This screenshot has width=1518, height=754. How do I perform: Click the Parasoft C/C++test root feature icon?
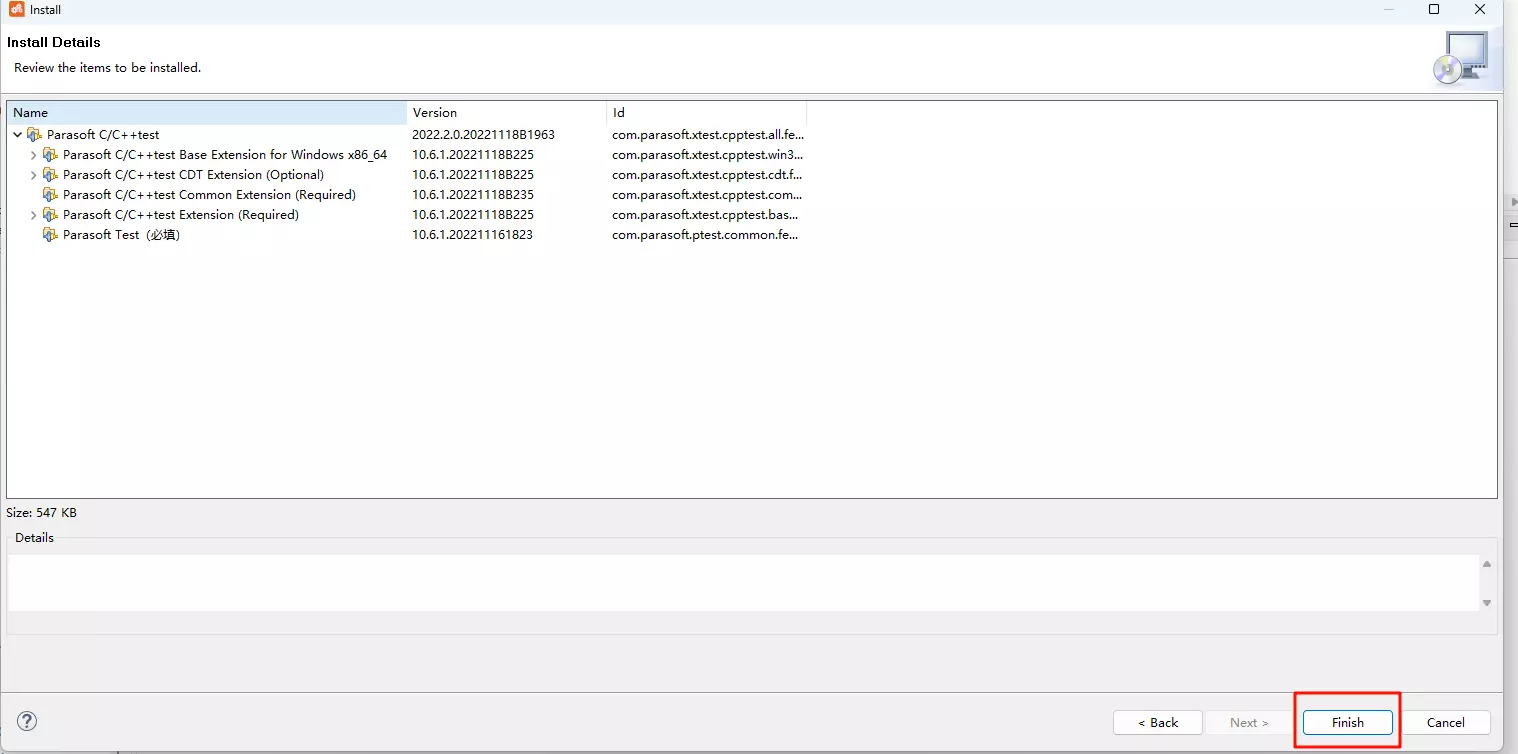(34, 134)
